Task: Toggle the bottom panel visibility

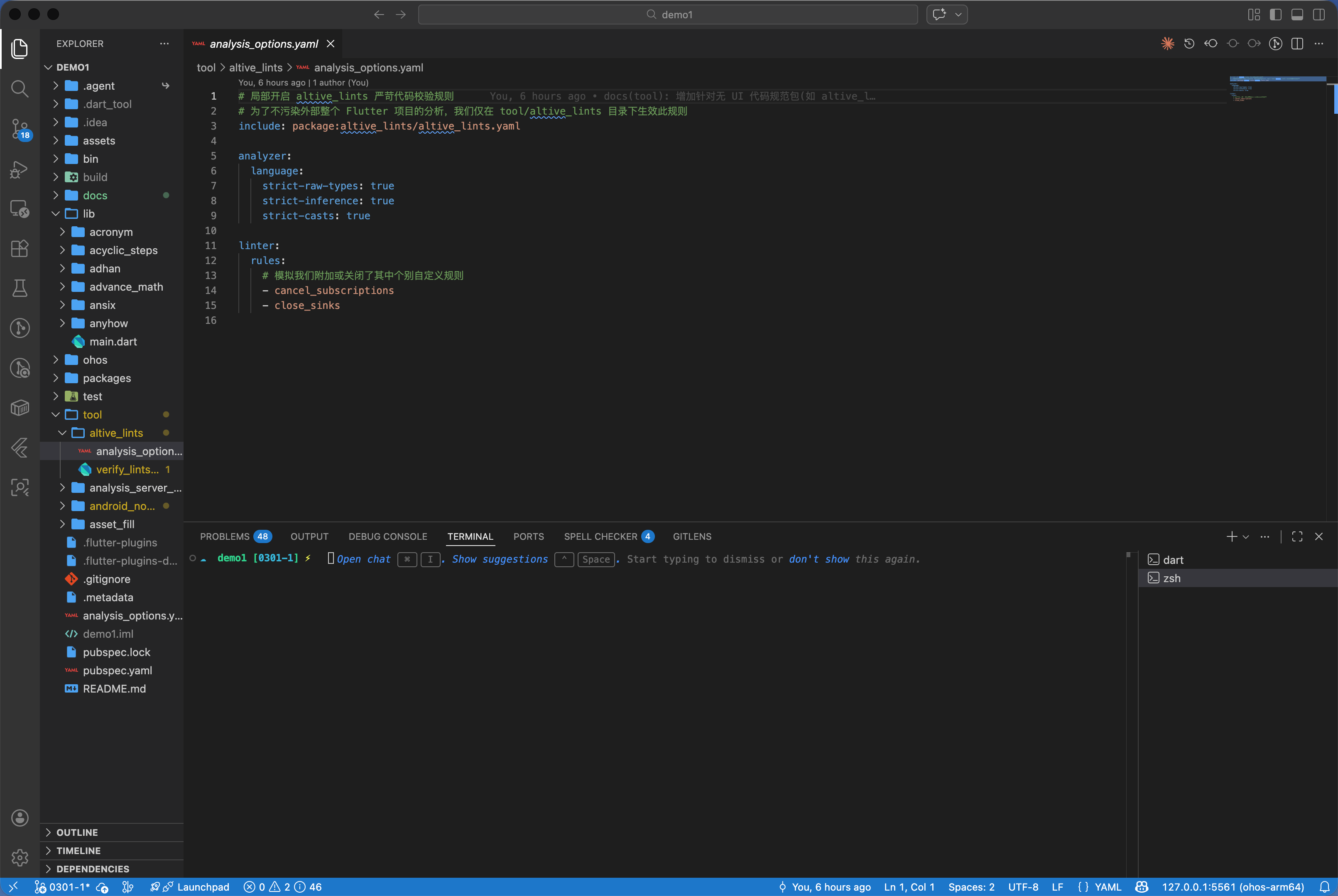Action: [x=1297, y=14]
